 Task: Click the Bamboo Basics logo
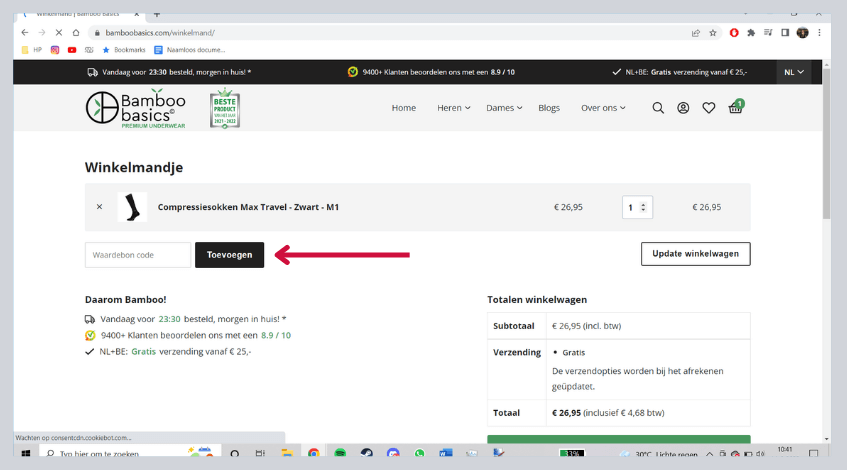point(139,109)
